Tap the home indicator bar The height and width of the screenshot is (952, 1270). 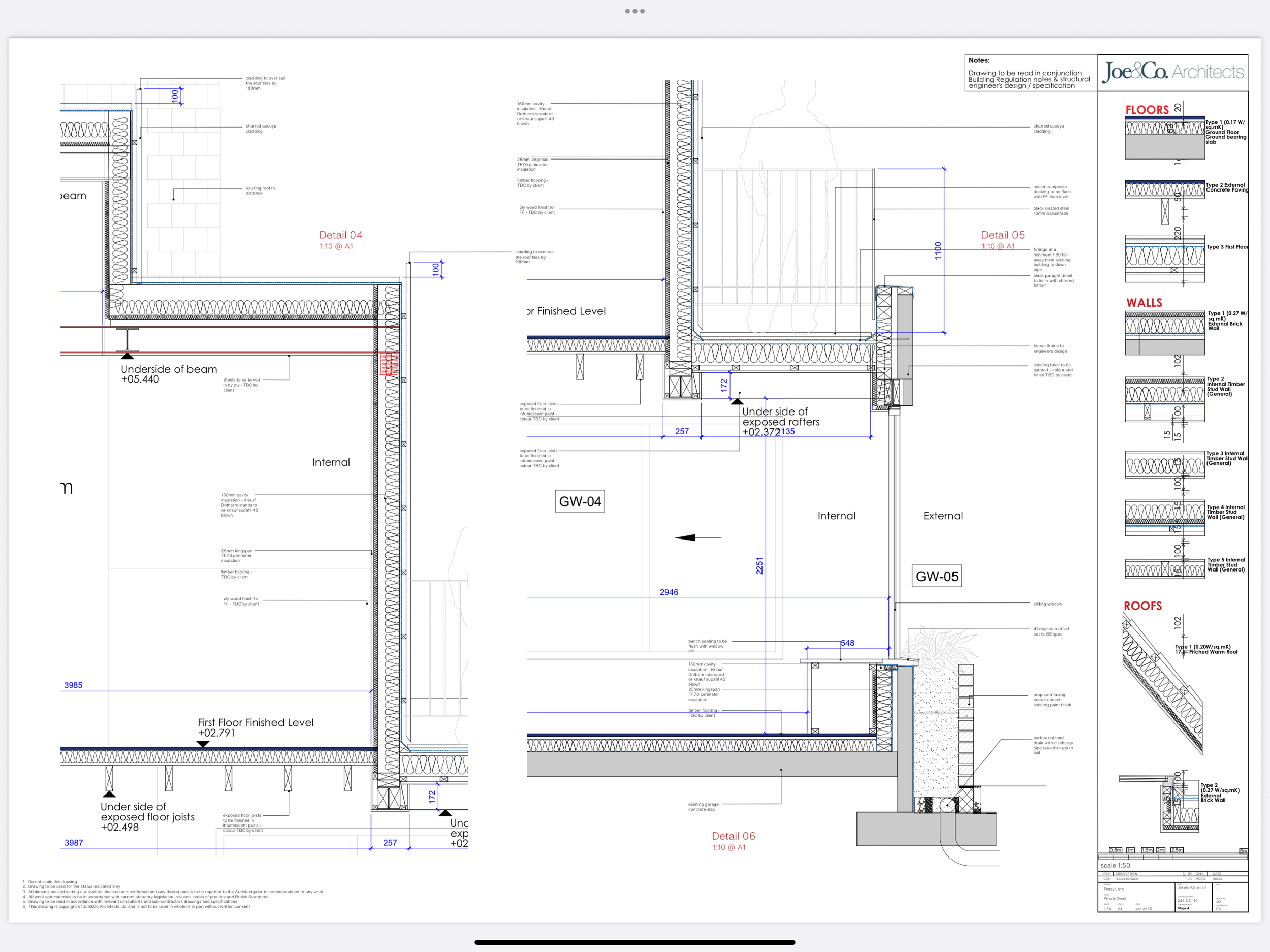634,942
